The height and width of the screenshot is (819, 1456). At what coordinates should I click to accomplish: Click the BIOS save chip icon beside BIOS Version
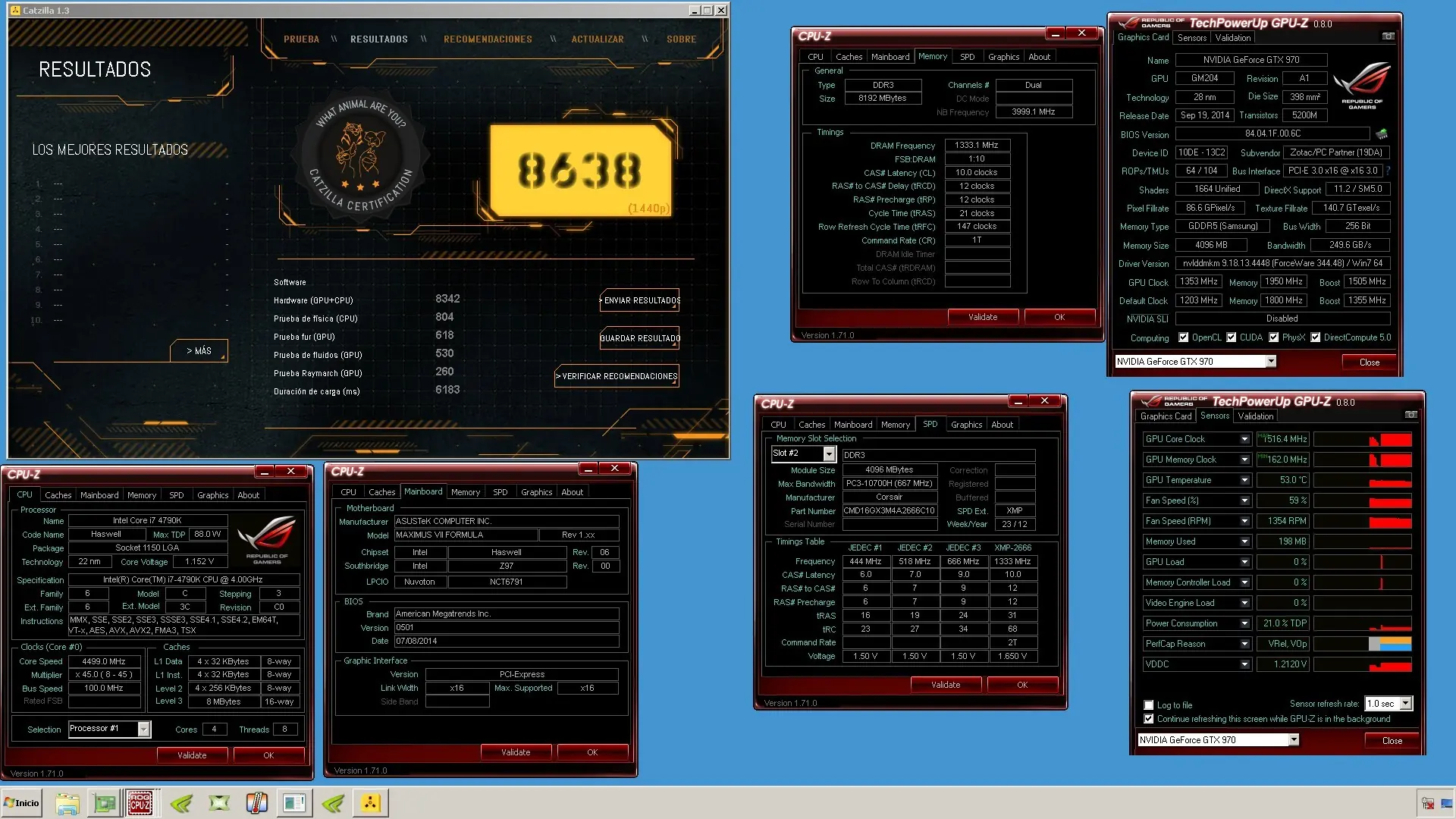1382,134
